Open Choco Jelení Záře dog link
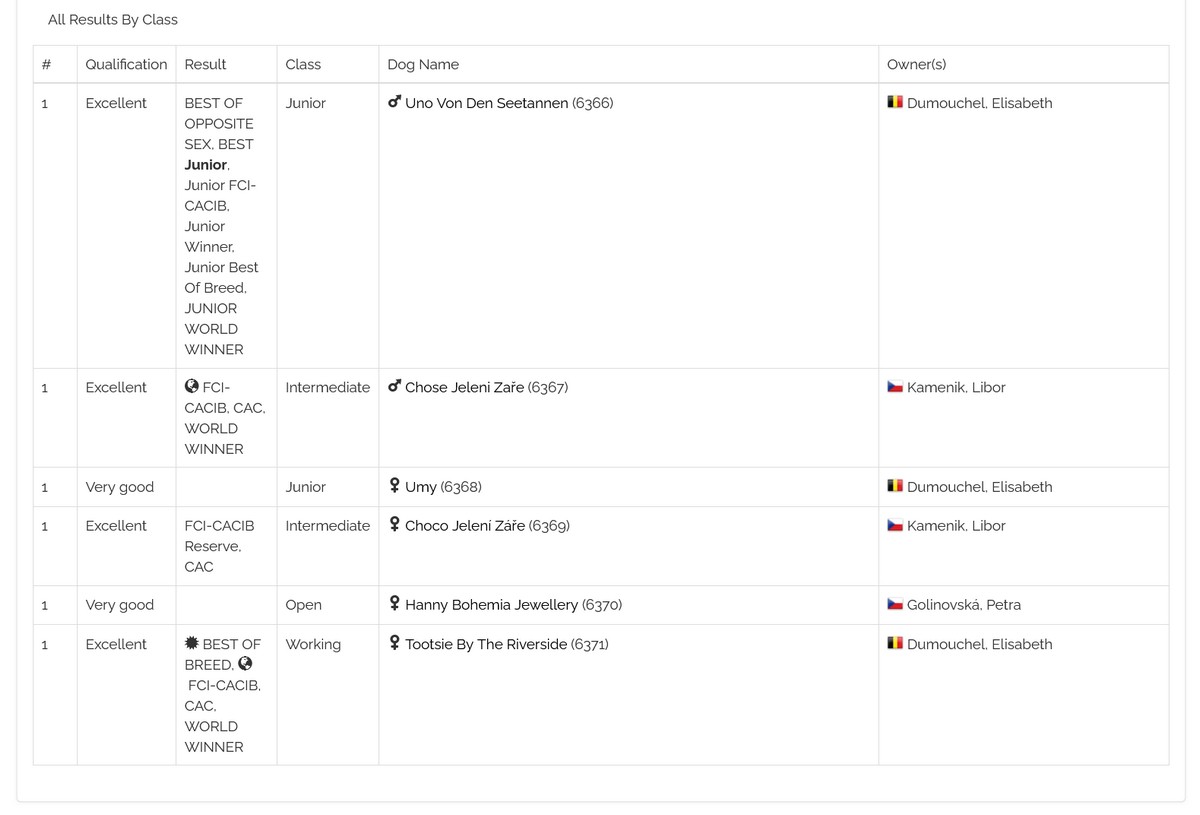Screen dimensions: 1200x815 click(x=465, y=525)
